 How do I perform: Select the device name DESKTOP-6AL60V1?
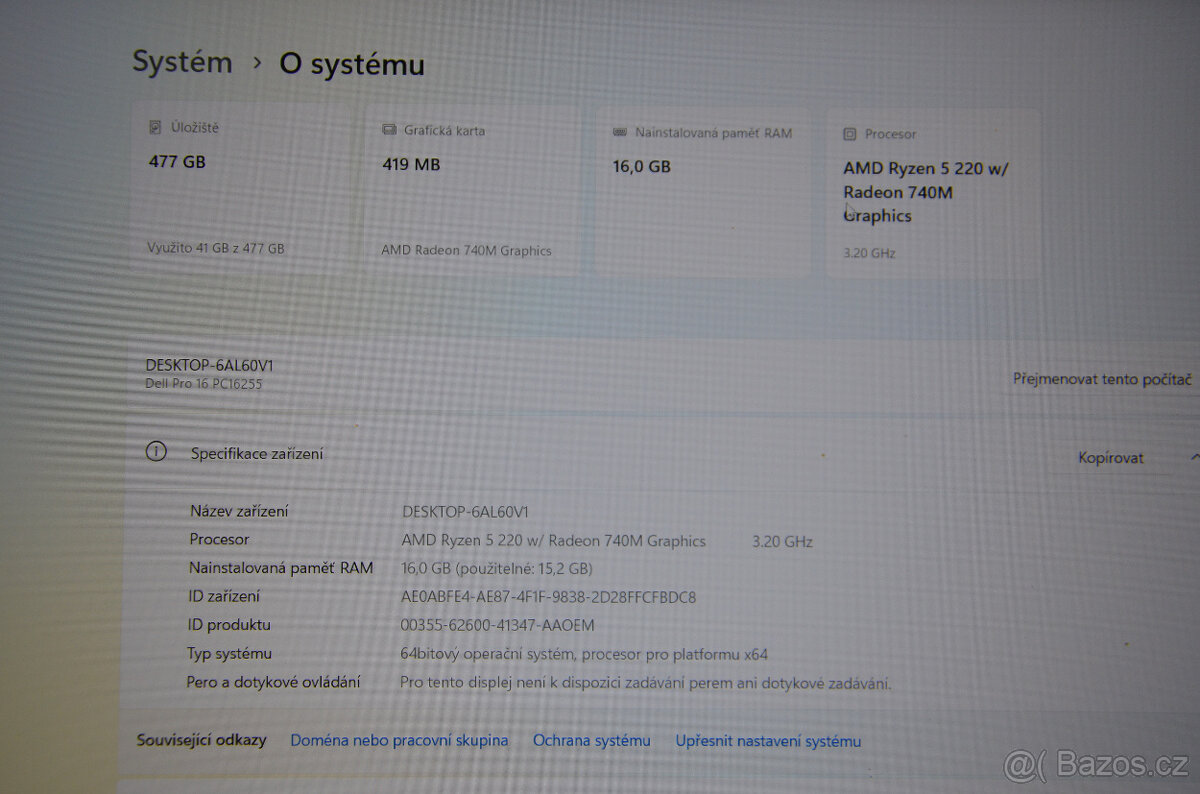coord(209,365)
